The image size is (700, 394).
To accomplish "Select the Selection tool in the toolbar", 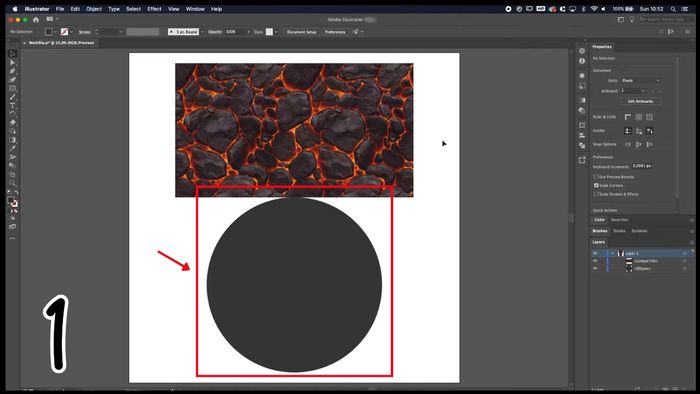I will tap(12, 54).
